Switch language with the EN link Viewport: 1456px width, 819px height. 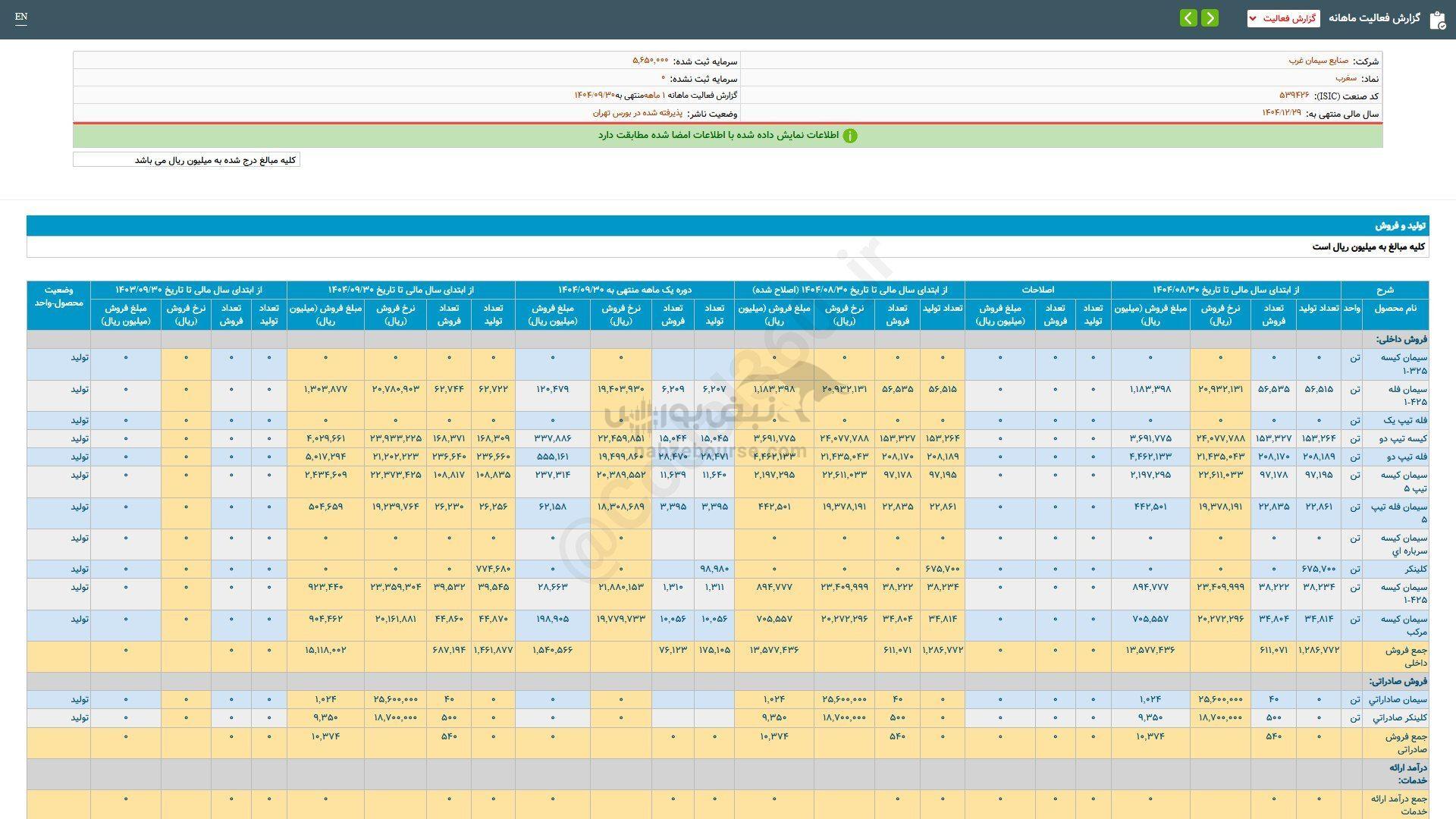click(x=20, y=17)
